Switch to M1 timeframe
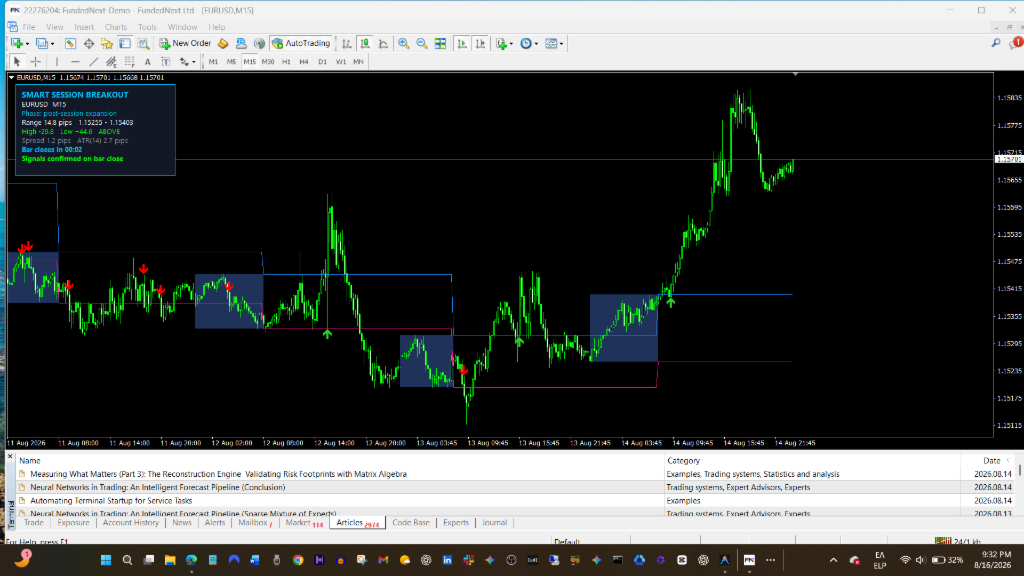 tap(213, 61)
